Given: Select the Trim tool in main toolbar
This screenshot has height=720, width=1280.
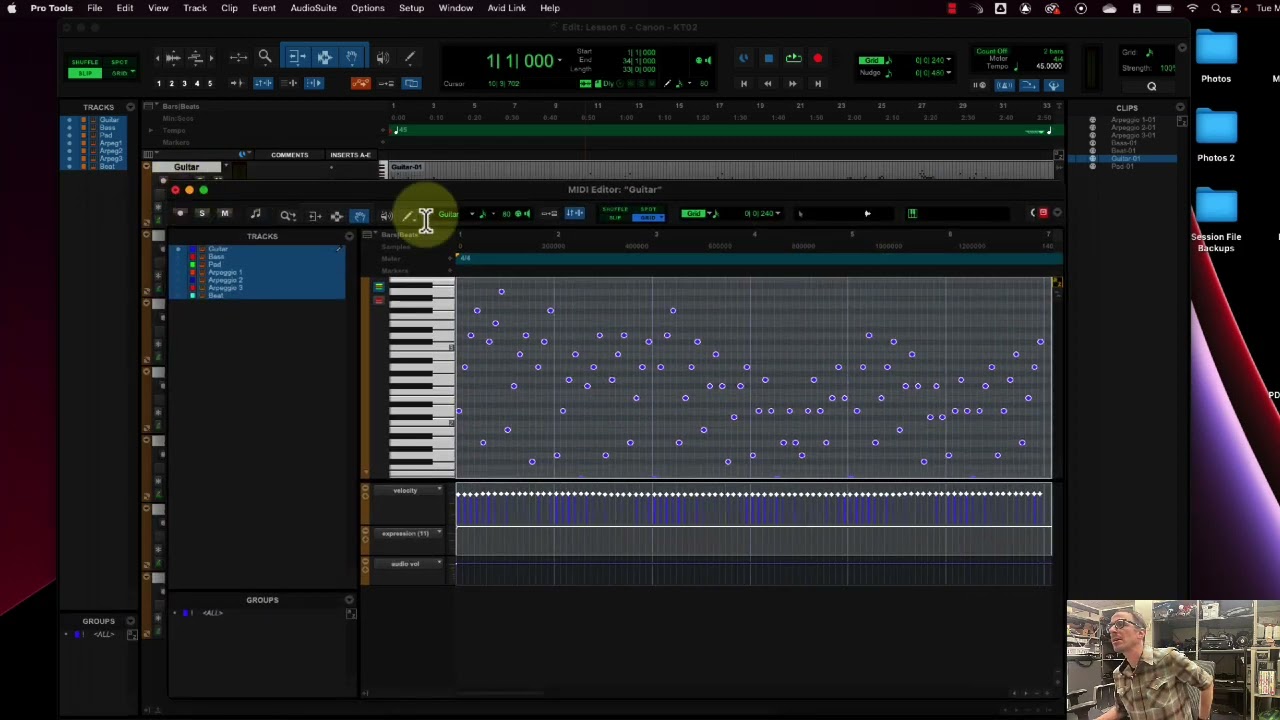Looking at the screenshot, I should click(x=297, y=57).
